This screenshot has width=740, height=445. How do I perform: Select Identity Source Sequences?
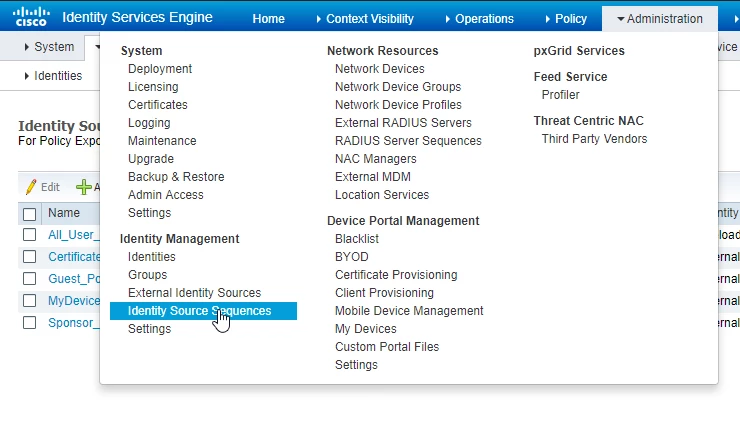click(203, 311)
